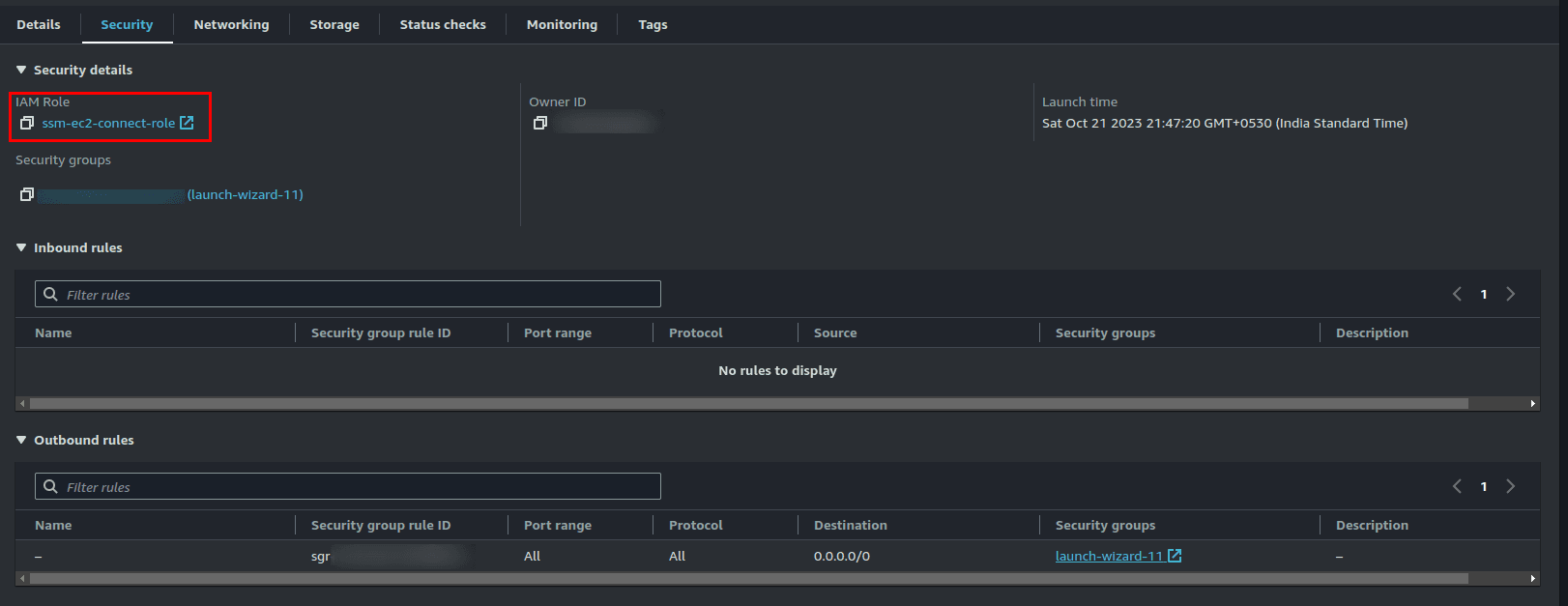Open the ssm-ec2-connect-role link
This screenshot has width=1568, height=606.
pos(108,123)
